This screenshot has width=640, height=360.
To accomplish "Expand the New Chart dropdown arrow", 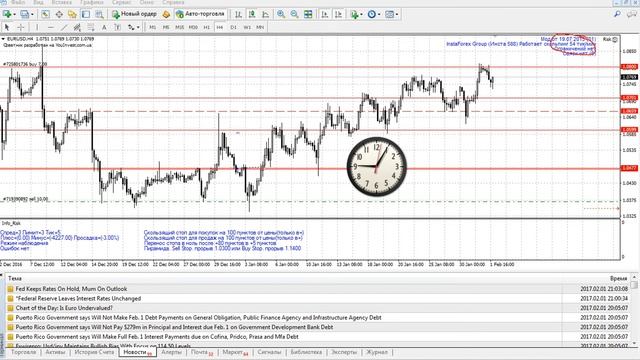I will tap(14, 15).
